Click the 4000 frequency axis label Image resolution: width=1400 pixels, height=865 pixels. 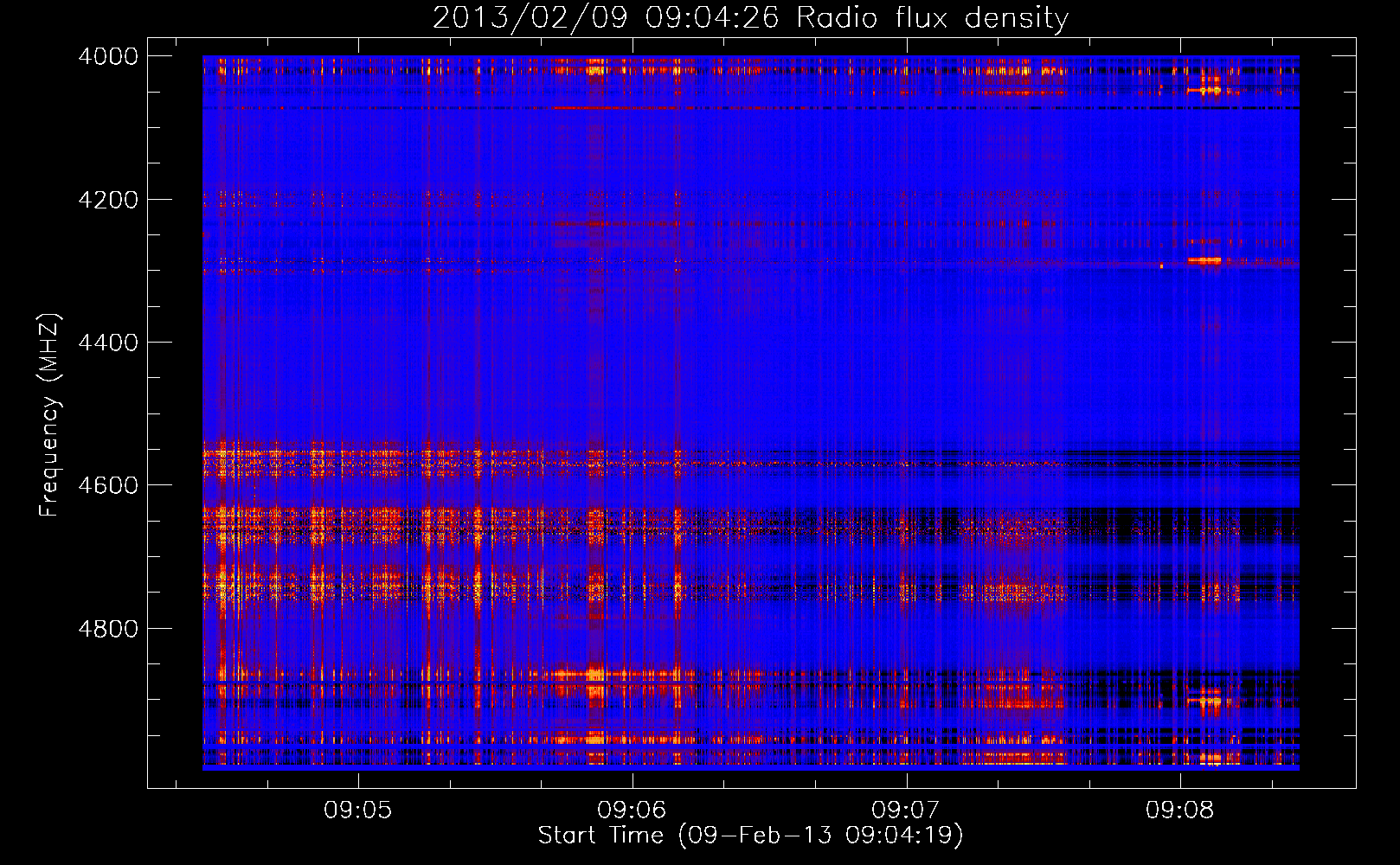pos(108,56)
